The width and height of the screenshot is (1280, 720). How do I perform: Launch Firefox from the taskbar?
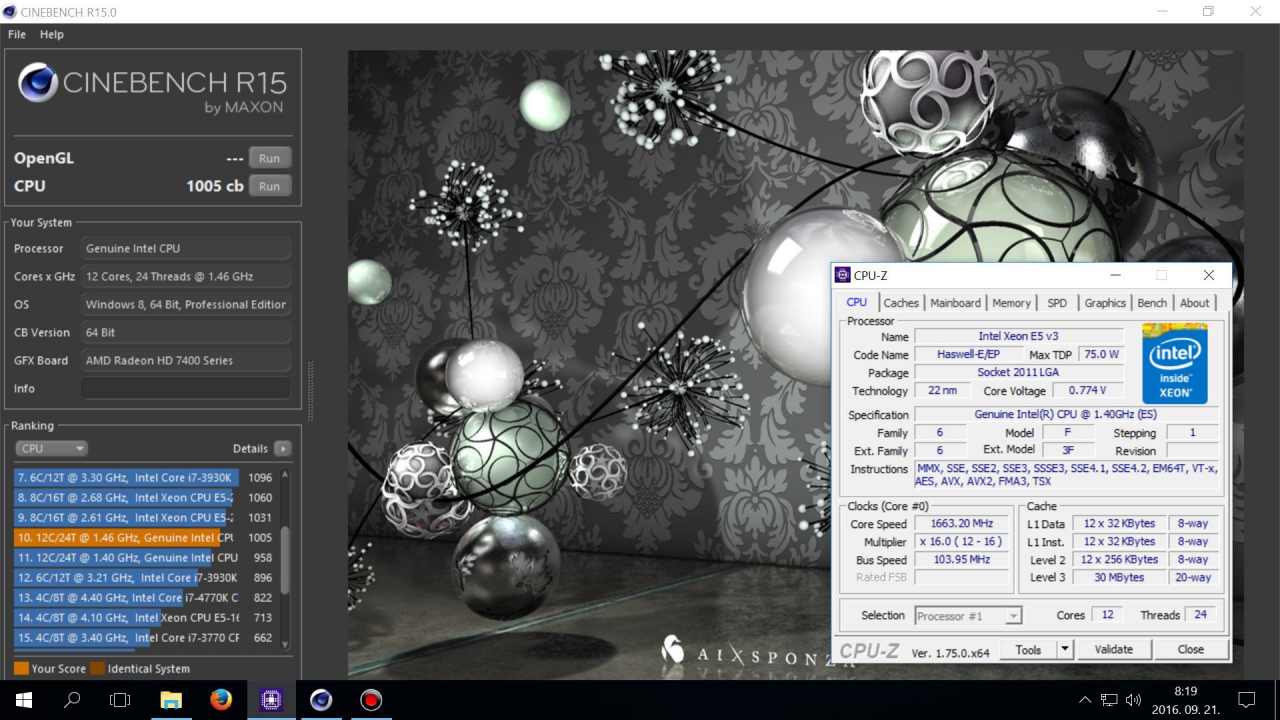(x=221, y=700)
